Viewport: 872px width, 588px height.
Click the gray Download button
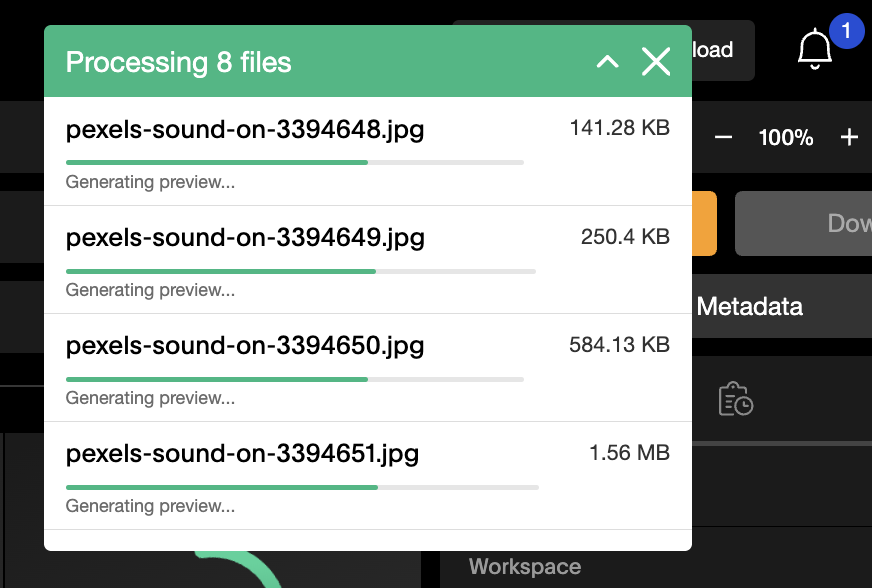[x=804, y=224]
